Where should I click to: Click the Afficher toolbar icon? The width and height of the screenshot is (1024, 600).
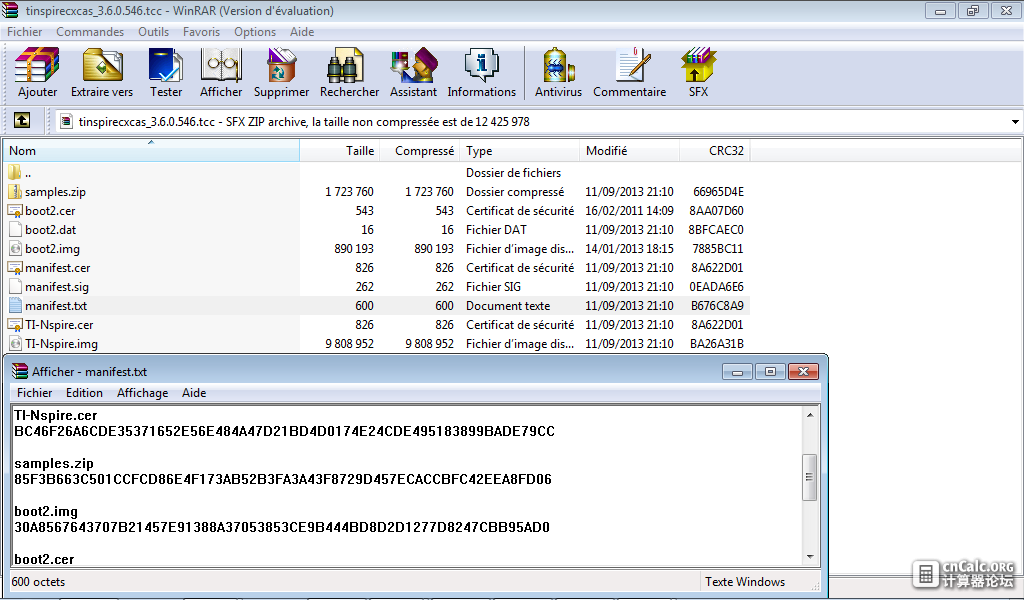pyautogui.click(x=221, y=65)
